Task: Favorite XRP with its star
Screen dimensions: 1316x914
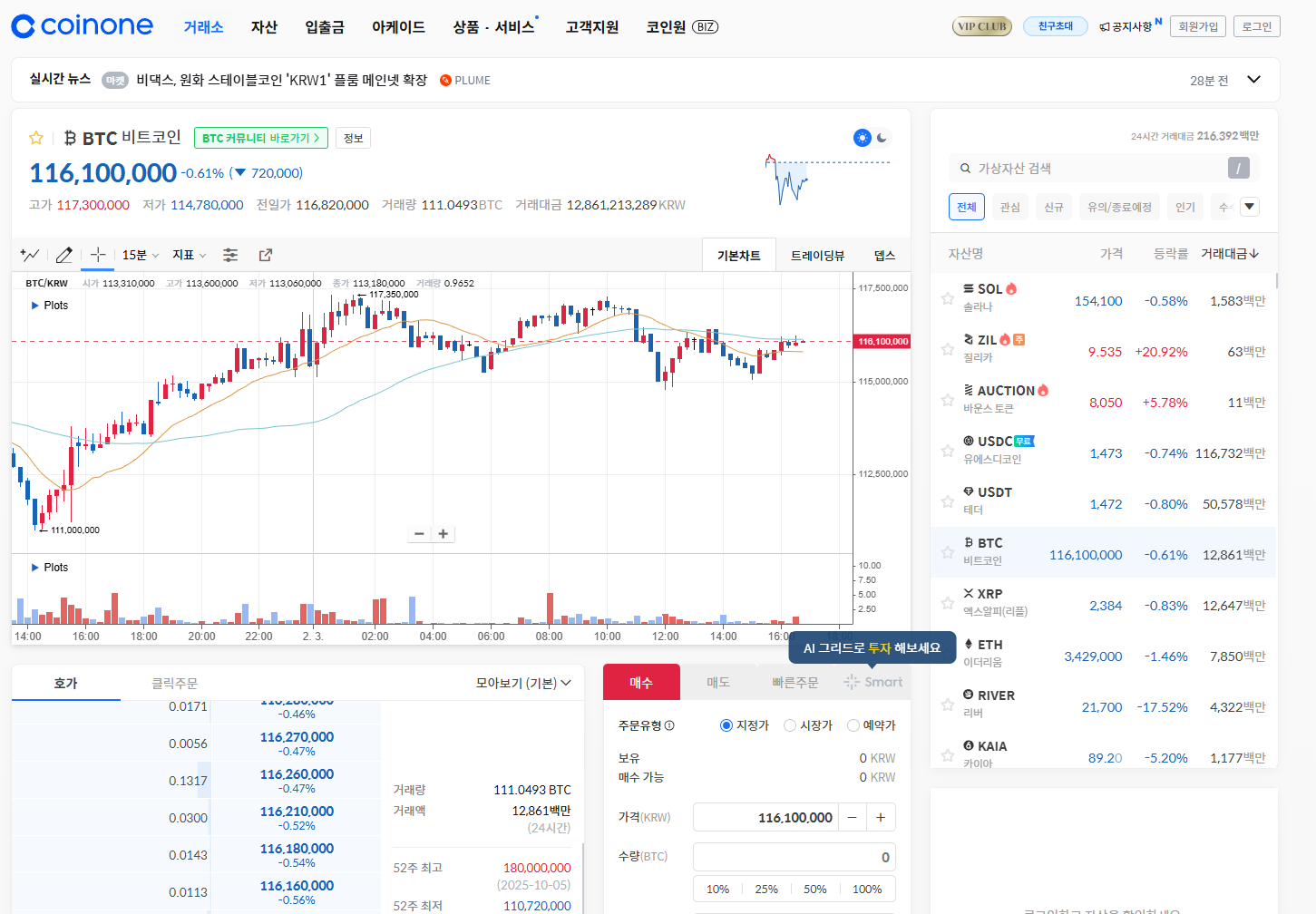Action: click(947, 603)
